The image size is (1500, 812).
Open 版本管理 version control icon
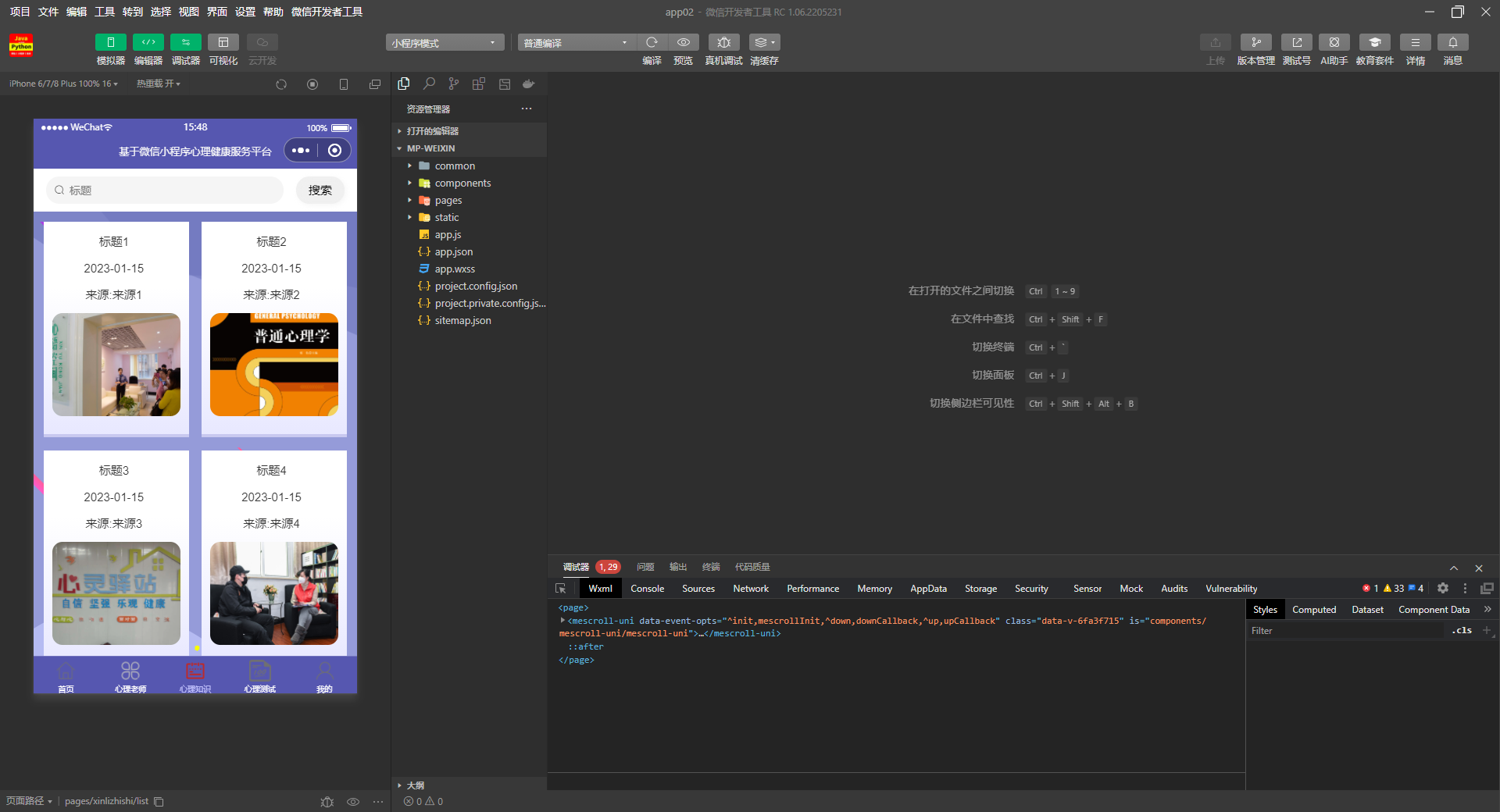[1255, 42]
